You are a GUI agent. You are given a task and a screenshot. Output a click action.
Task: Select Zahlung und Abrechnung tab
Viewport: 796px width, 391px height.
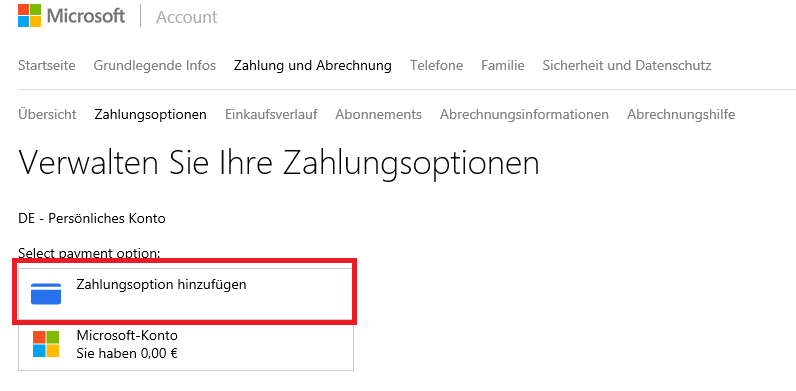coord(313,66)
